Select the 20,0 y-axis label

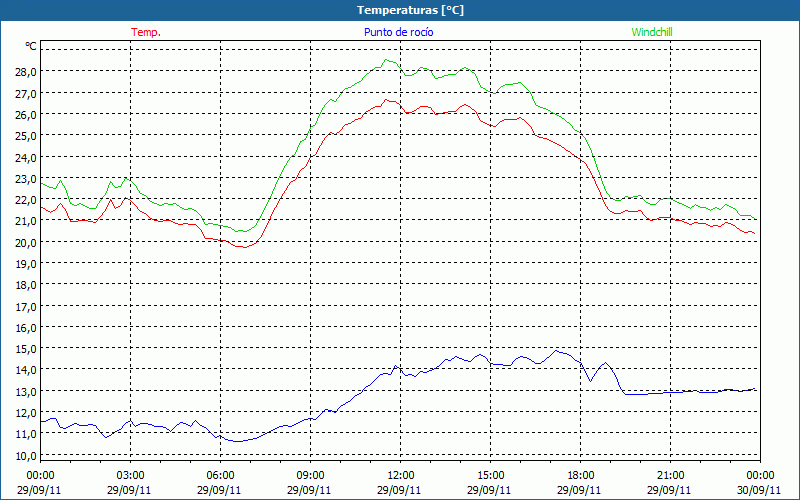tap(24, 242)
